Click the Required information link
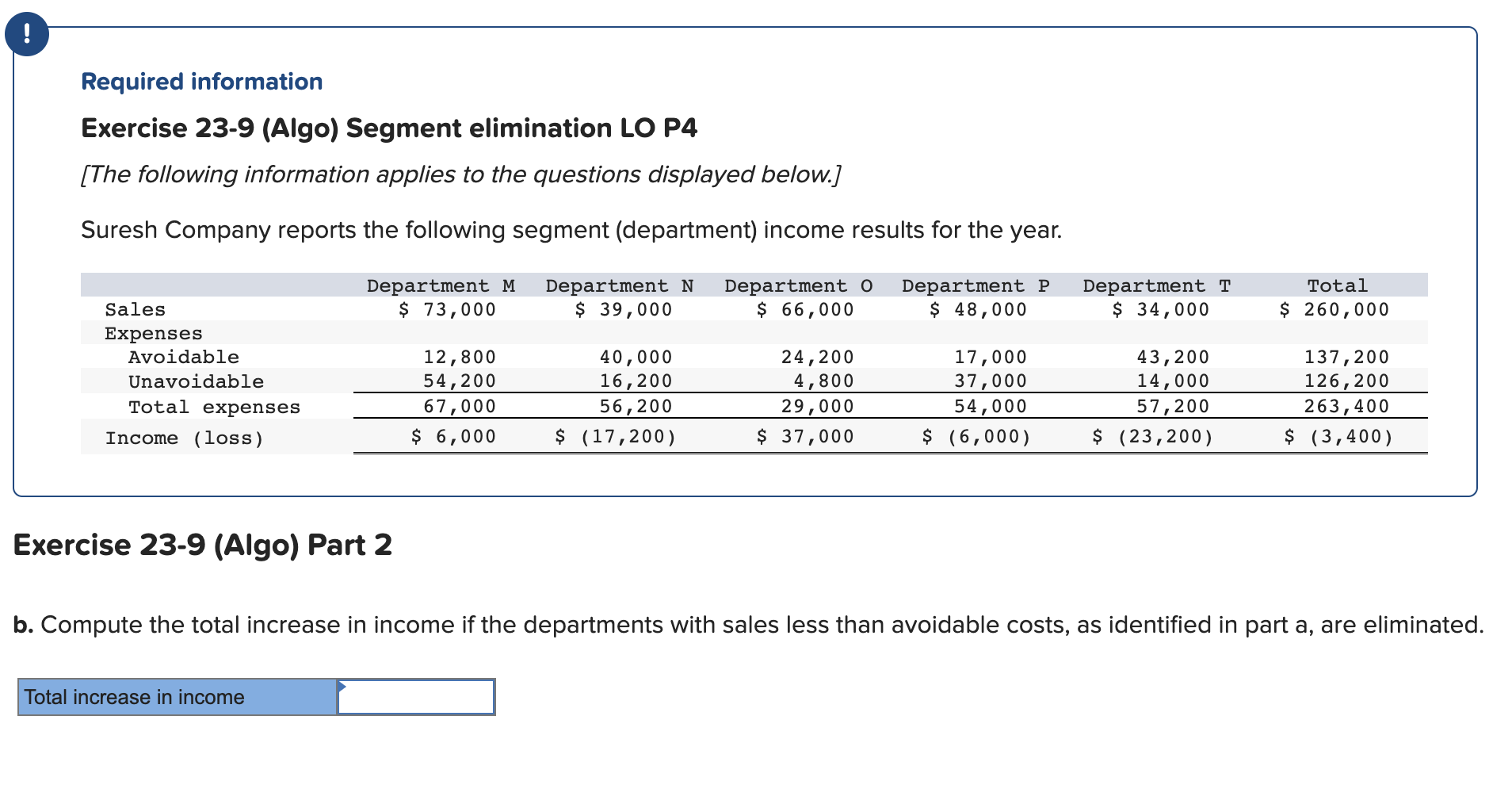 pos(201,80)
